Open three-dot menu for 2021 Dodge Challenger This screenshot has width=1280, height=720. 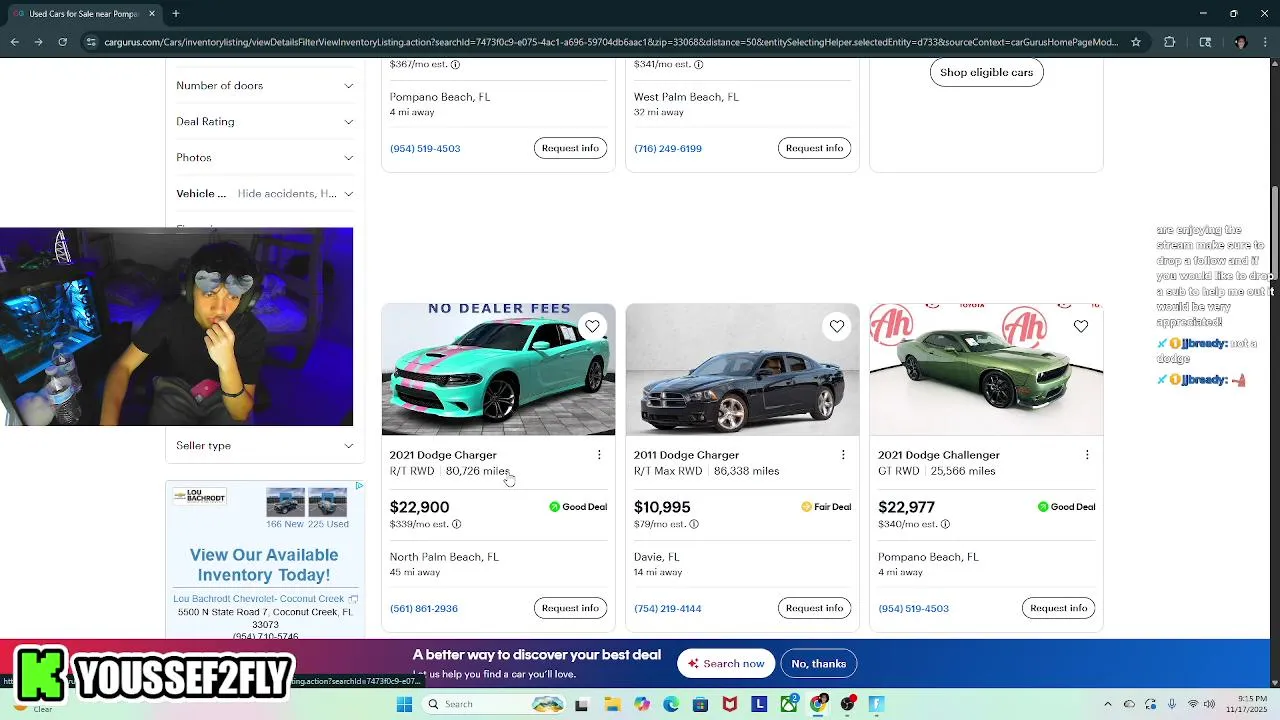click(x=1087, y=455)
